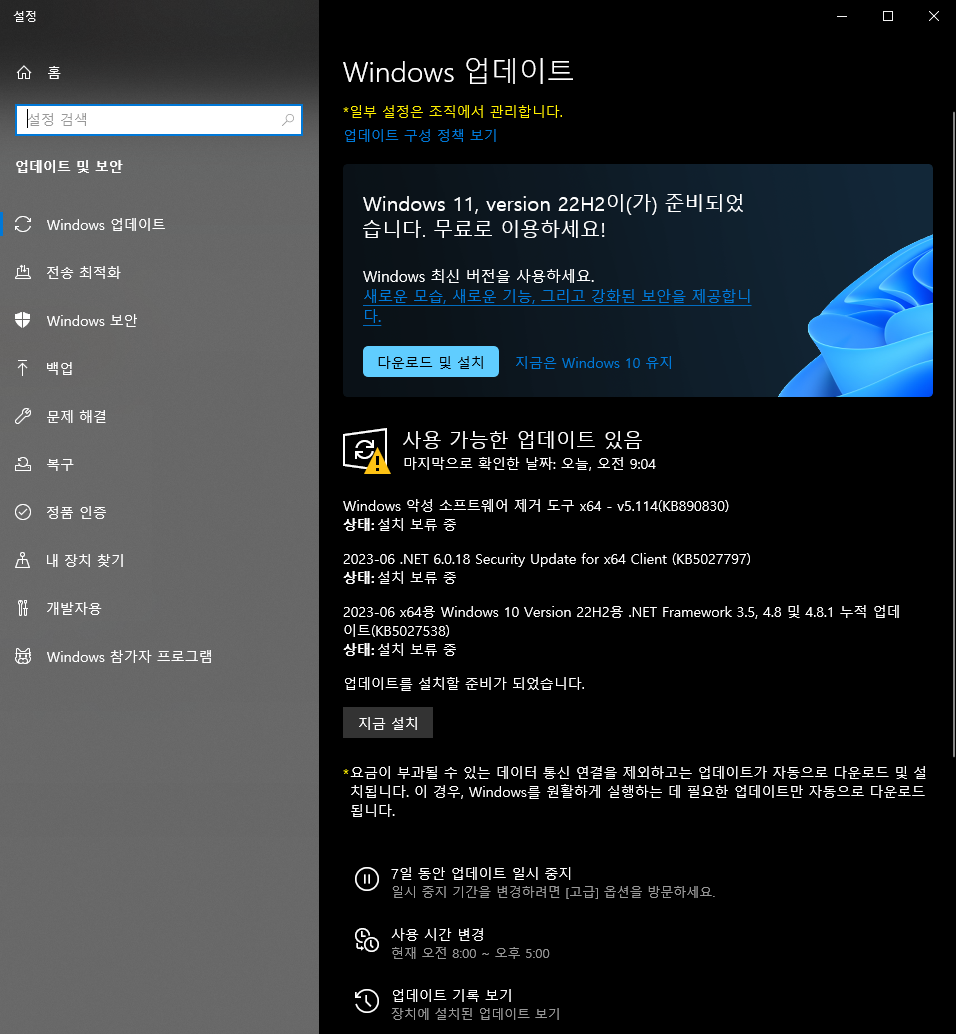
Task: Go to 개발자용 settings
Action: pyautogui.click(x=160, y=608)
